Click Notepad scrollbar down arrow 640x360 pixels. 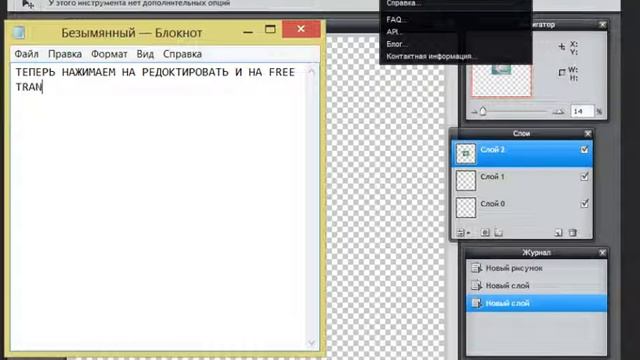point(311,342)
